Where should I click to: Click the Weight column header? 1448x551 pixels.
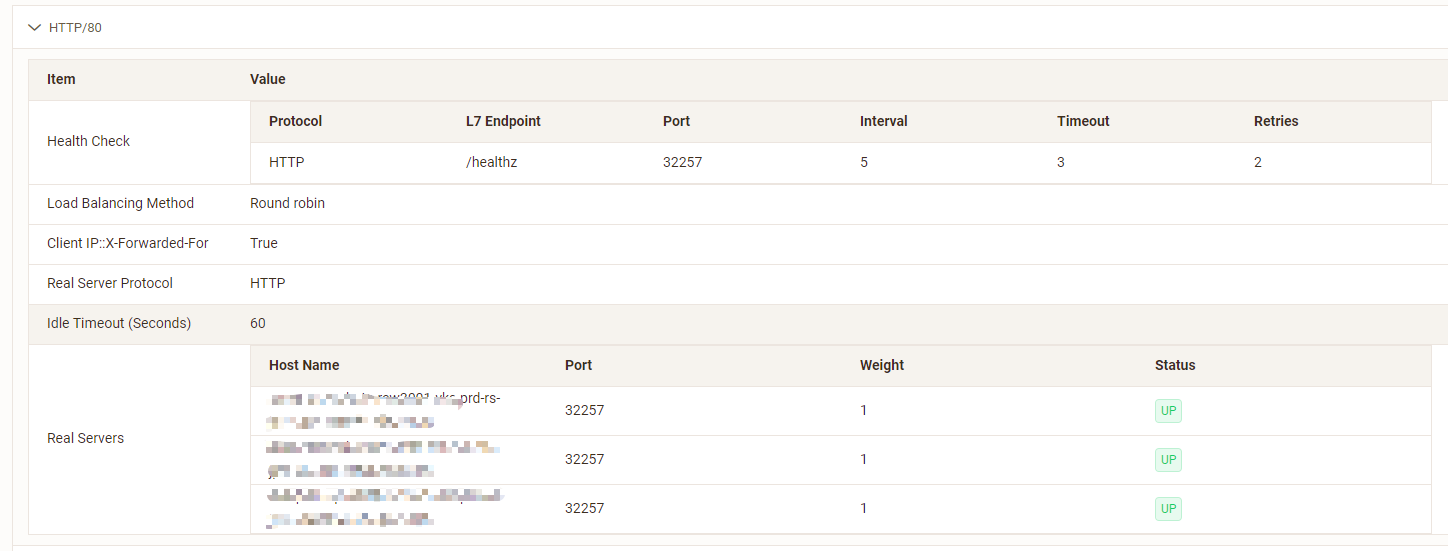pyautogui.click(x=882, y=365)
